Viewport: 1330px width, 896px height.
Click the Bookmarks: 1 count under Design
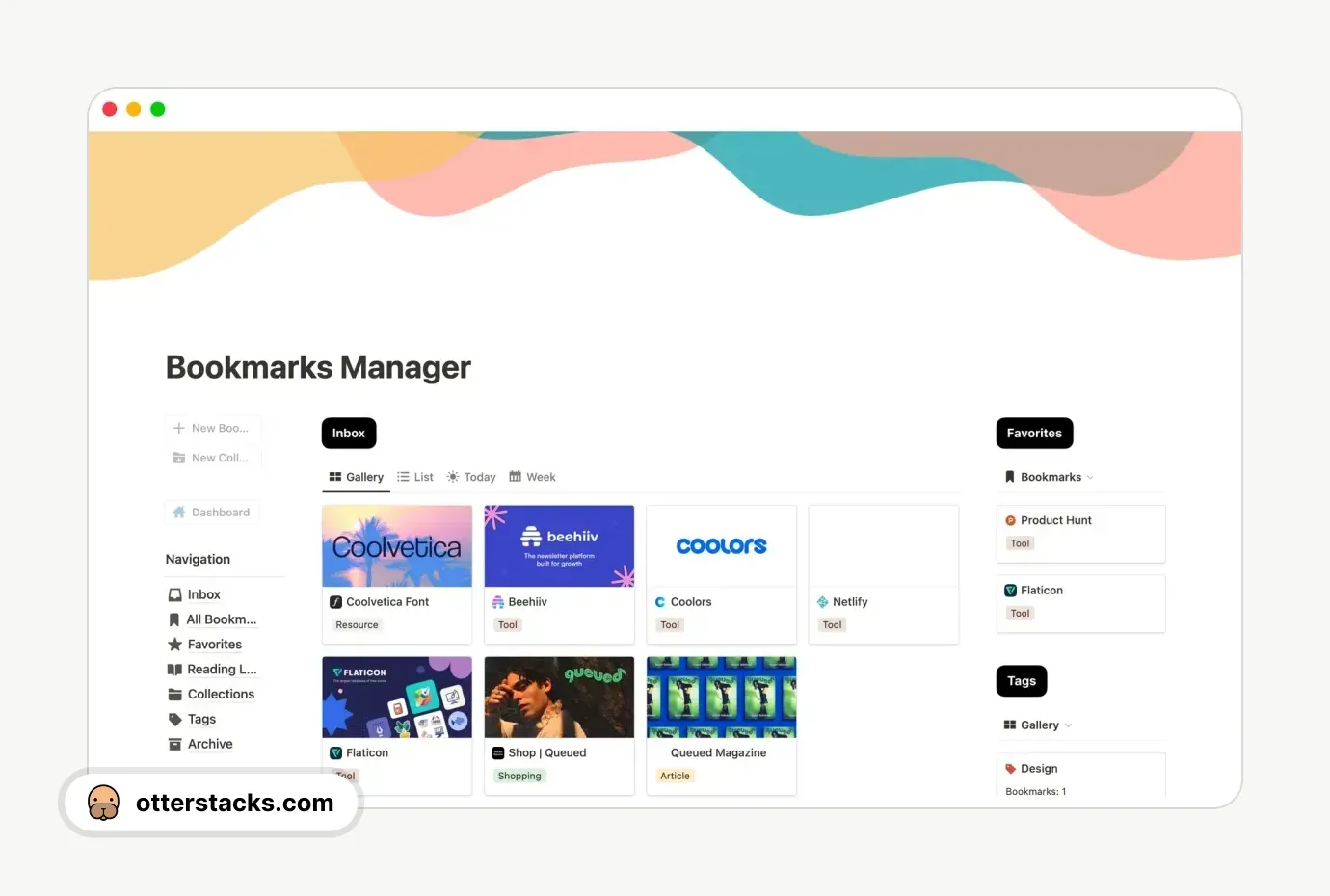[x=1036, y=792]
